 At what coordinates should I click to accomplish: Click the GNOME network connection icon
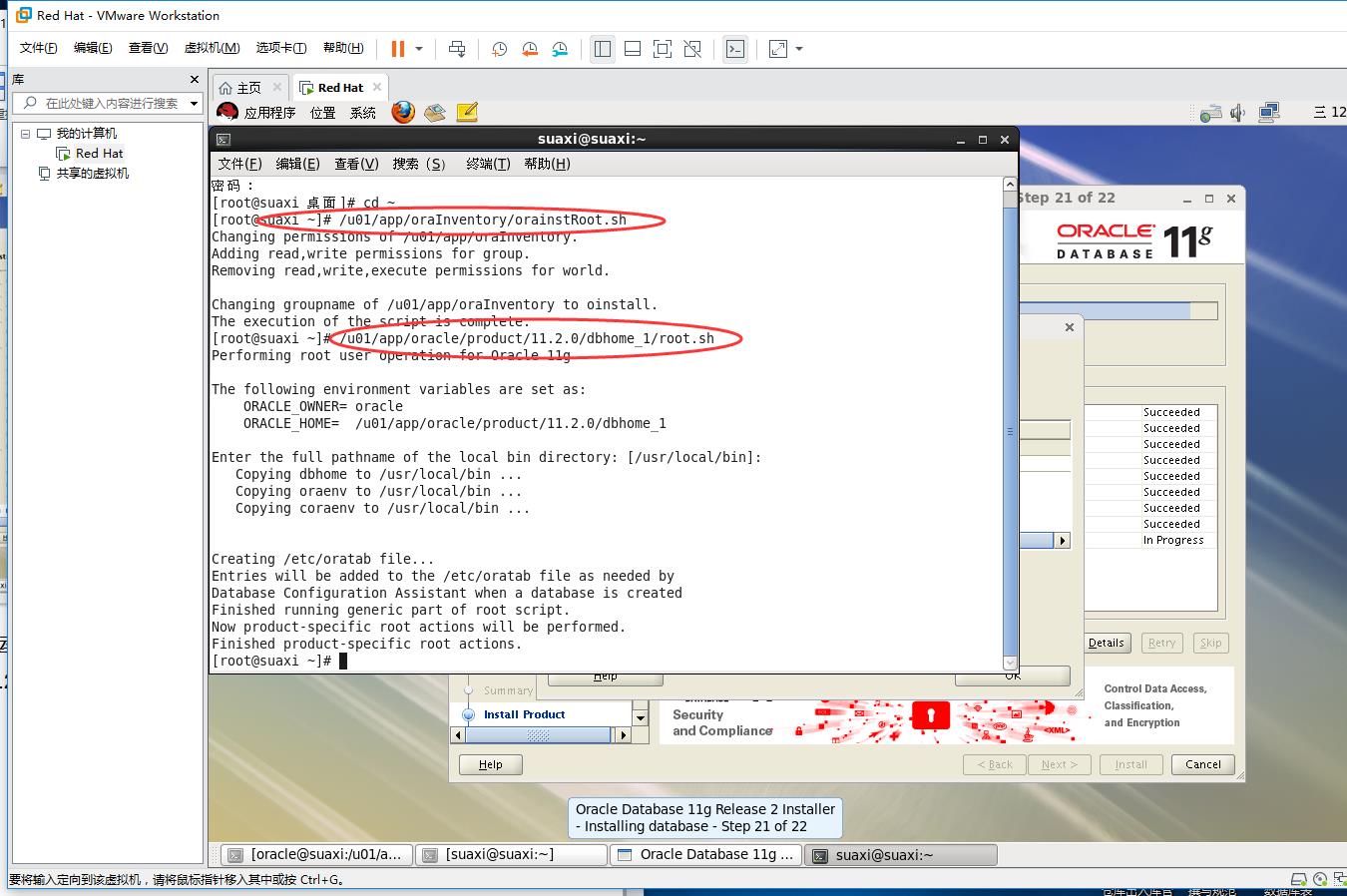(1269, 112)
